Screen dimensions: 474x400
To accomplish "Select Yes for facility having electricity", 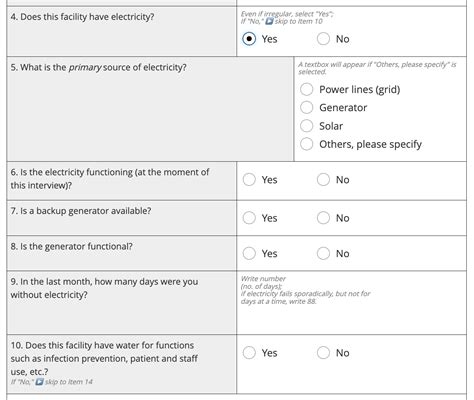I will 249,39.
